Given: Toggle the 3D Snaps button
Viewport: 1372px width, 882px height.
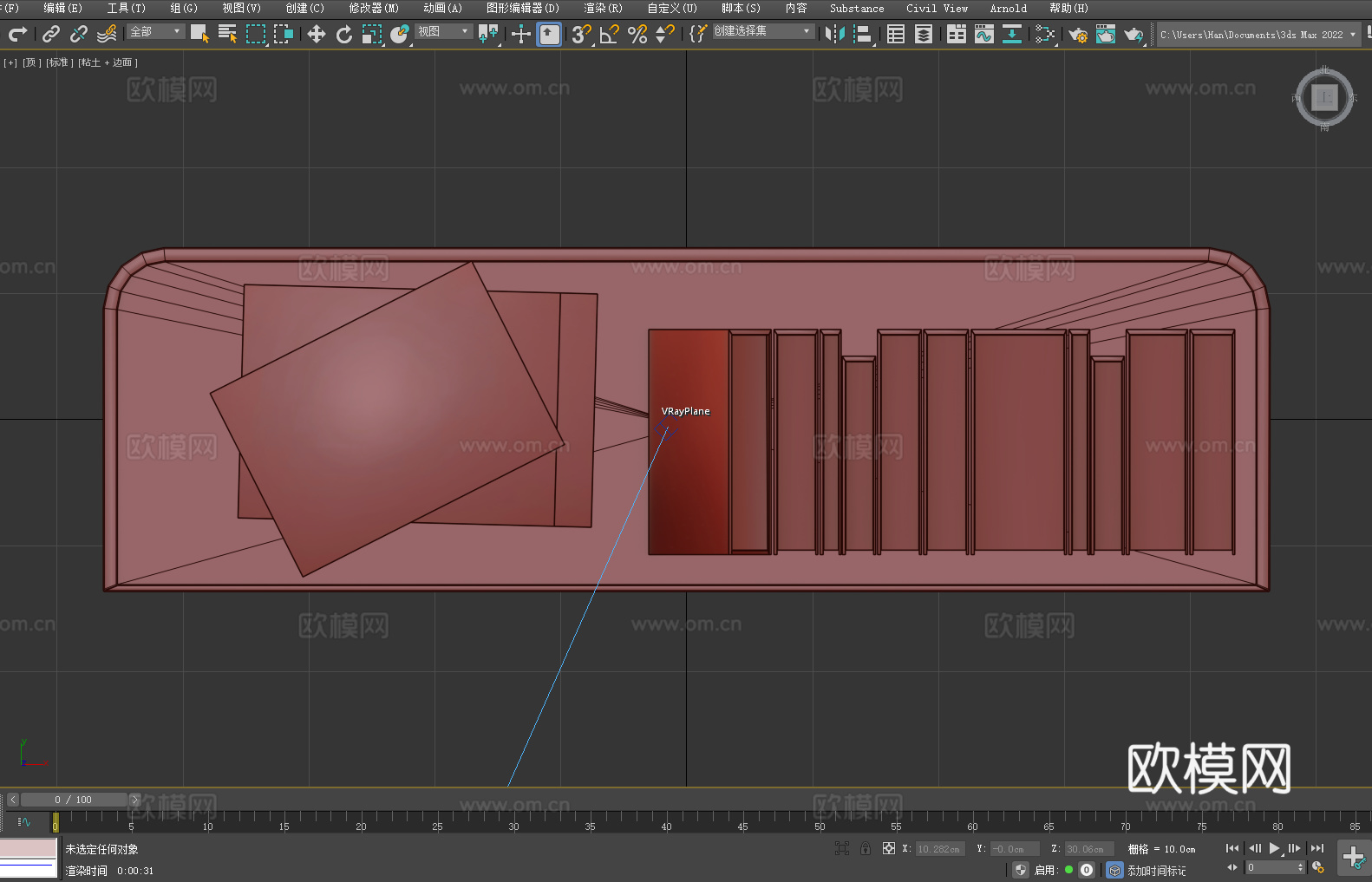Looking at the screenshot, I should coord(581,34).
